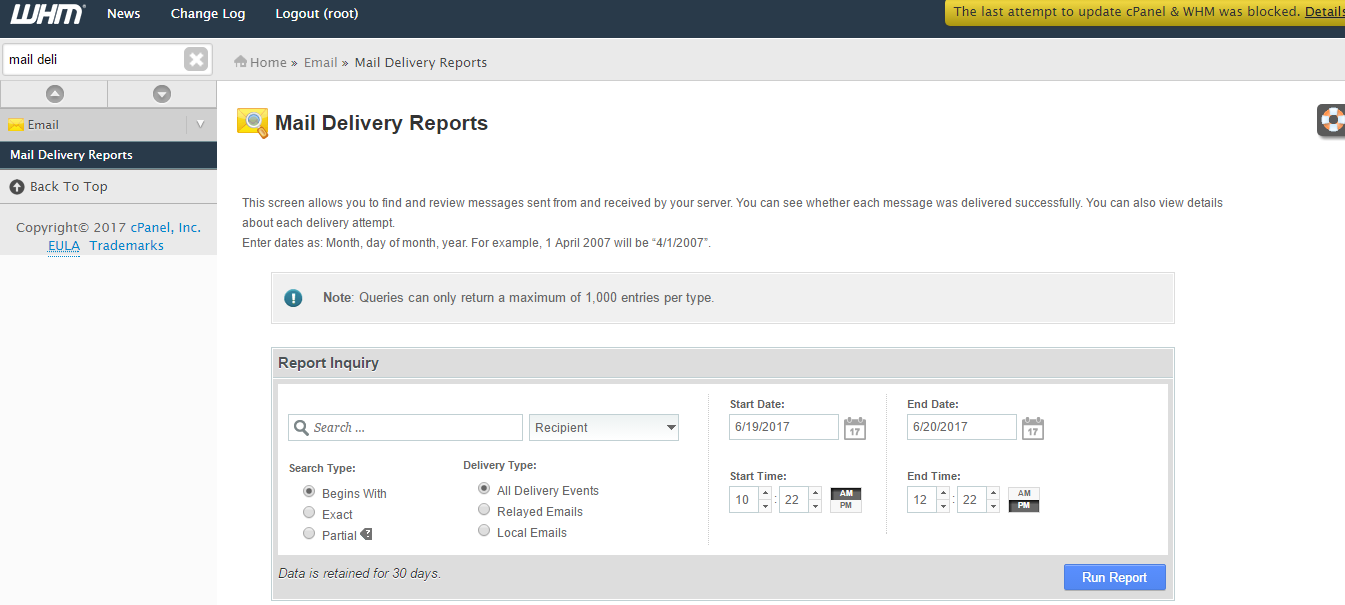Click the collapse-all up arrow button

point(54,94)
